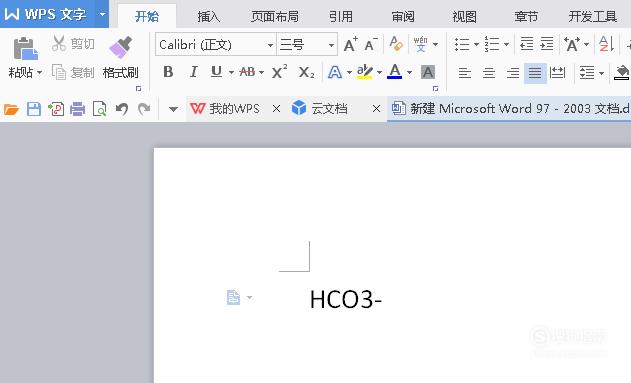Align text right
631x383 pixels.
pyautogui.click(x=513, y=73)
